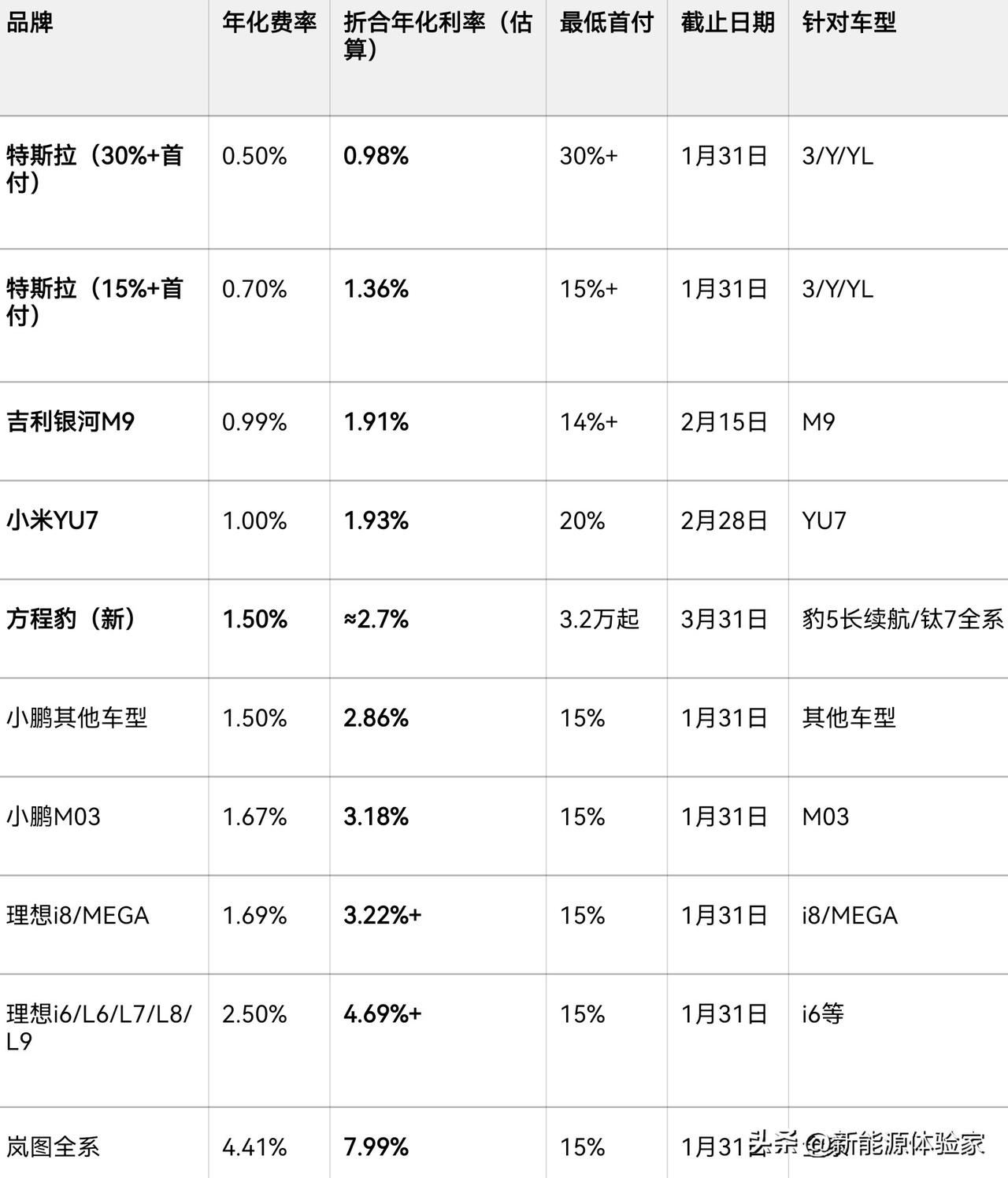Image resolution: width=1008 pixels, height=1178 pixels.
Task: Click the 截止日期 column header
Action: point(728,23)
